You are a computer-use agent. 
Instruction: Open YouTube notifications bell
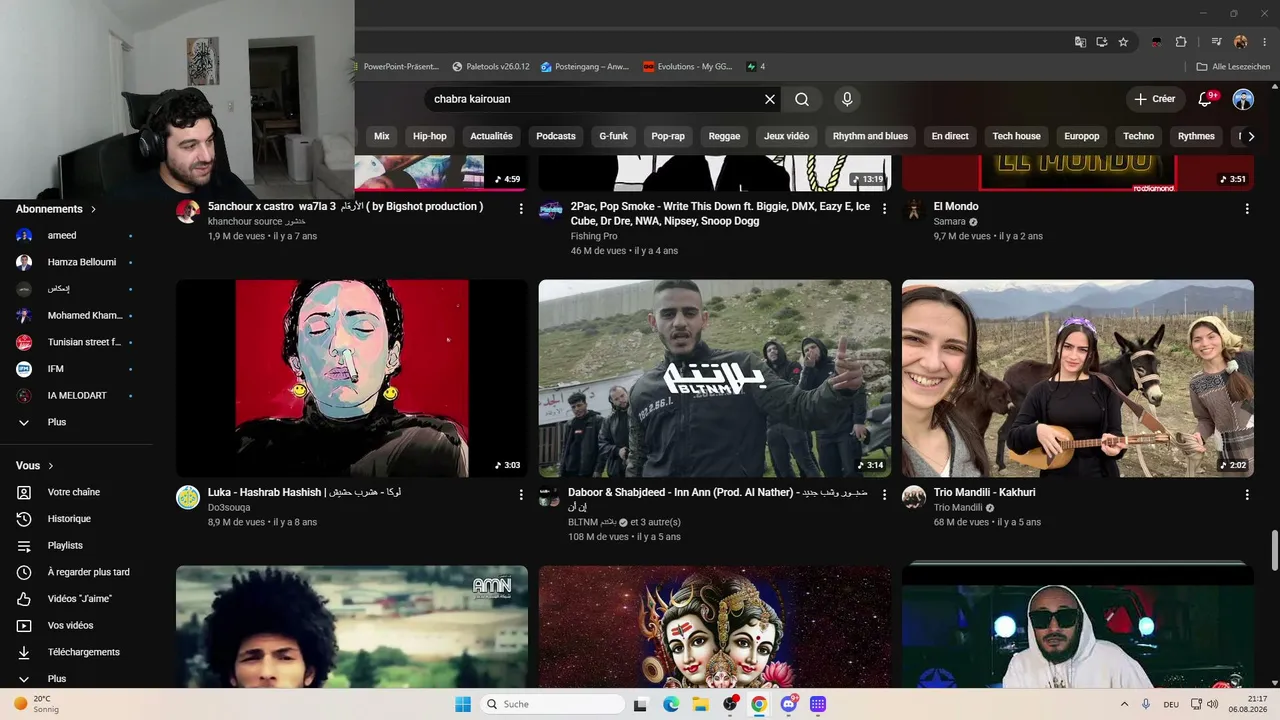1206,99
